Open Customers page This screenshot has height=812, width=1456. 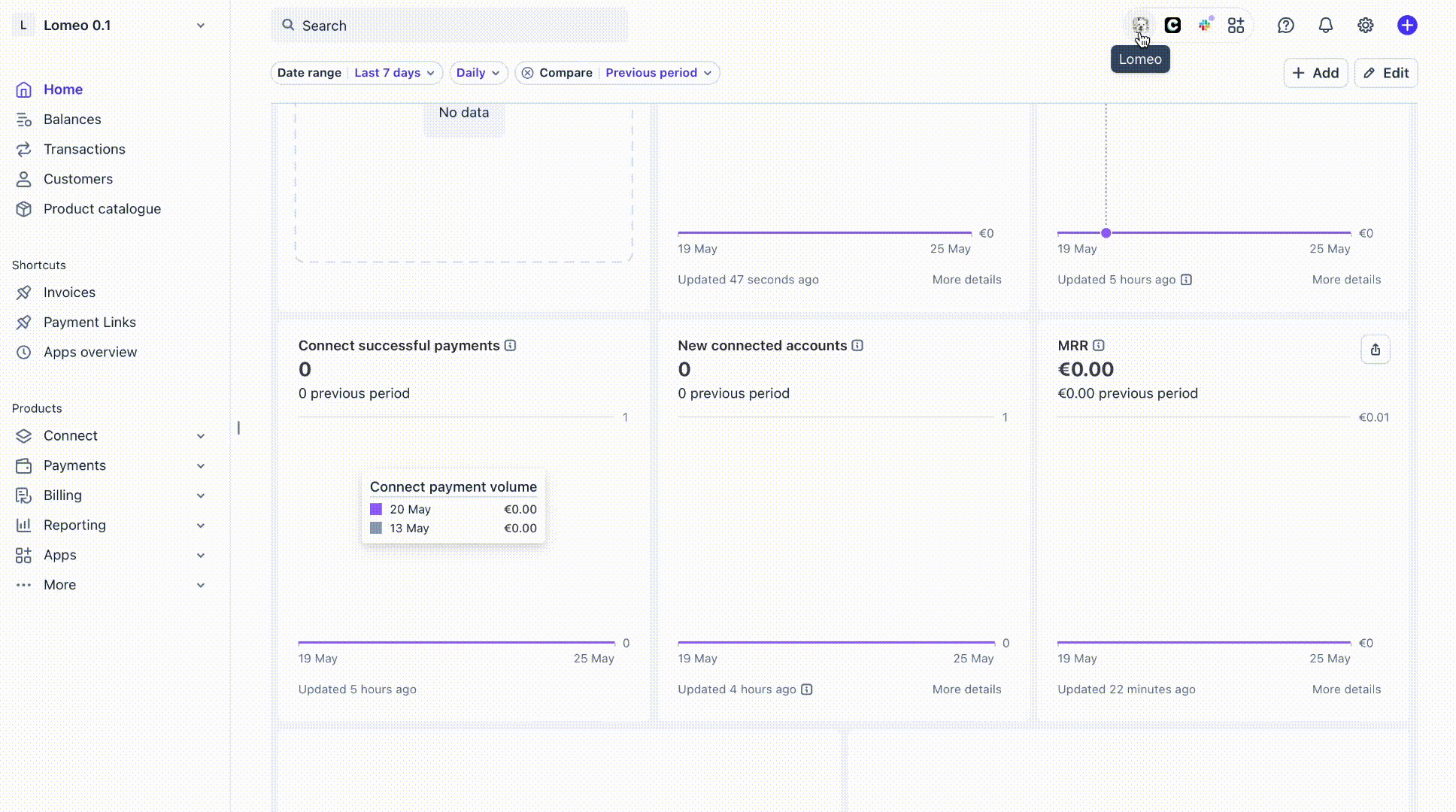[x=78, y=179]
